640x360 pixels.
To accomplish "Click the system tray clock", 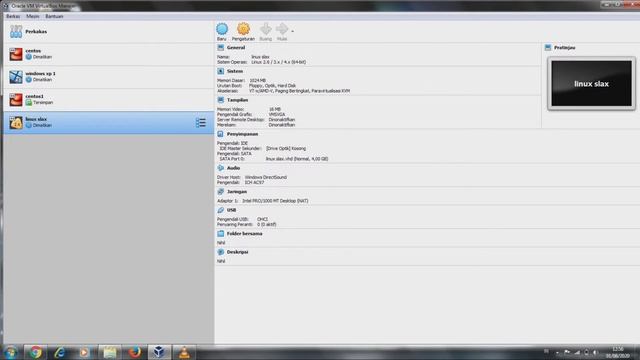I will [x=618, y=352].
